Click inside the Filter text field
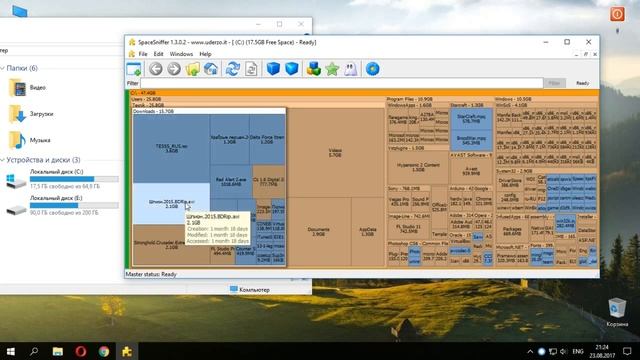 click(342, 83)
